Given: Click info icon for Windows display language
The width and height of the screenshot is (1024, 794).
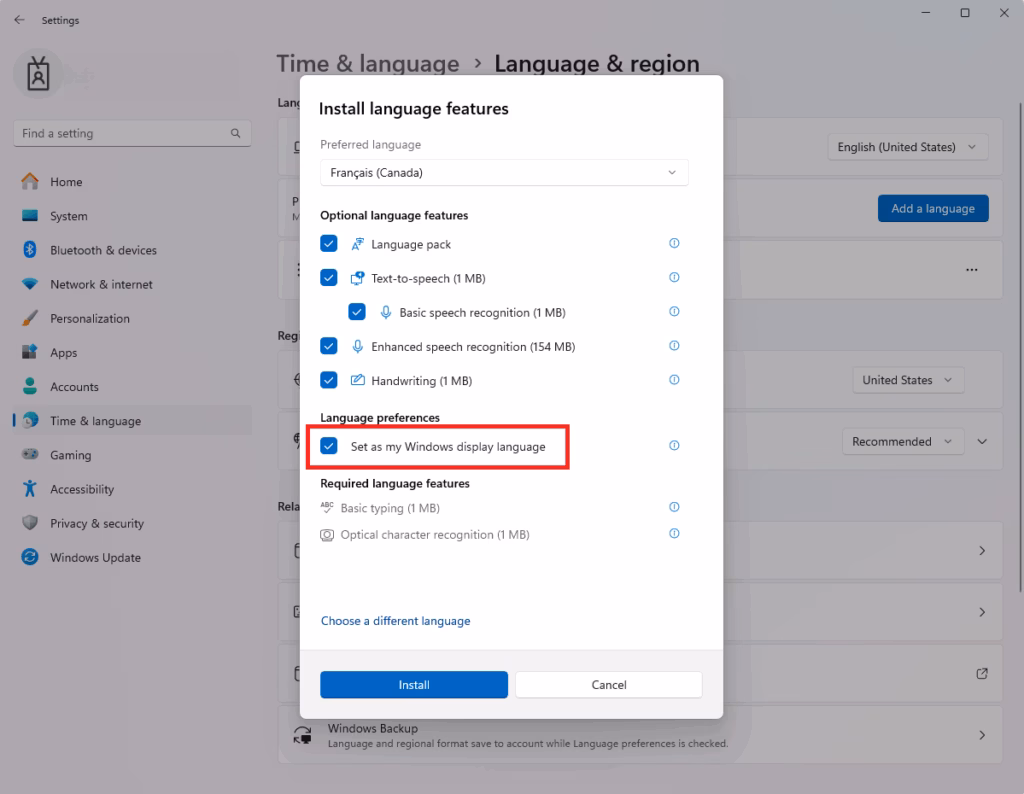Looking at the screenshot, I should (x=674, y=445).
